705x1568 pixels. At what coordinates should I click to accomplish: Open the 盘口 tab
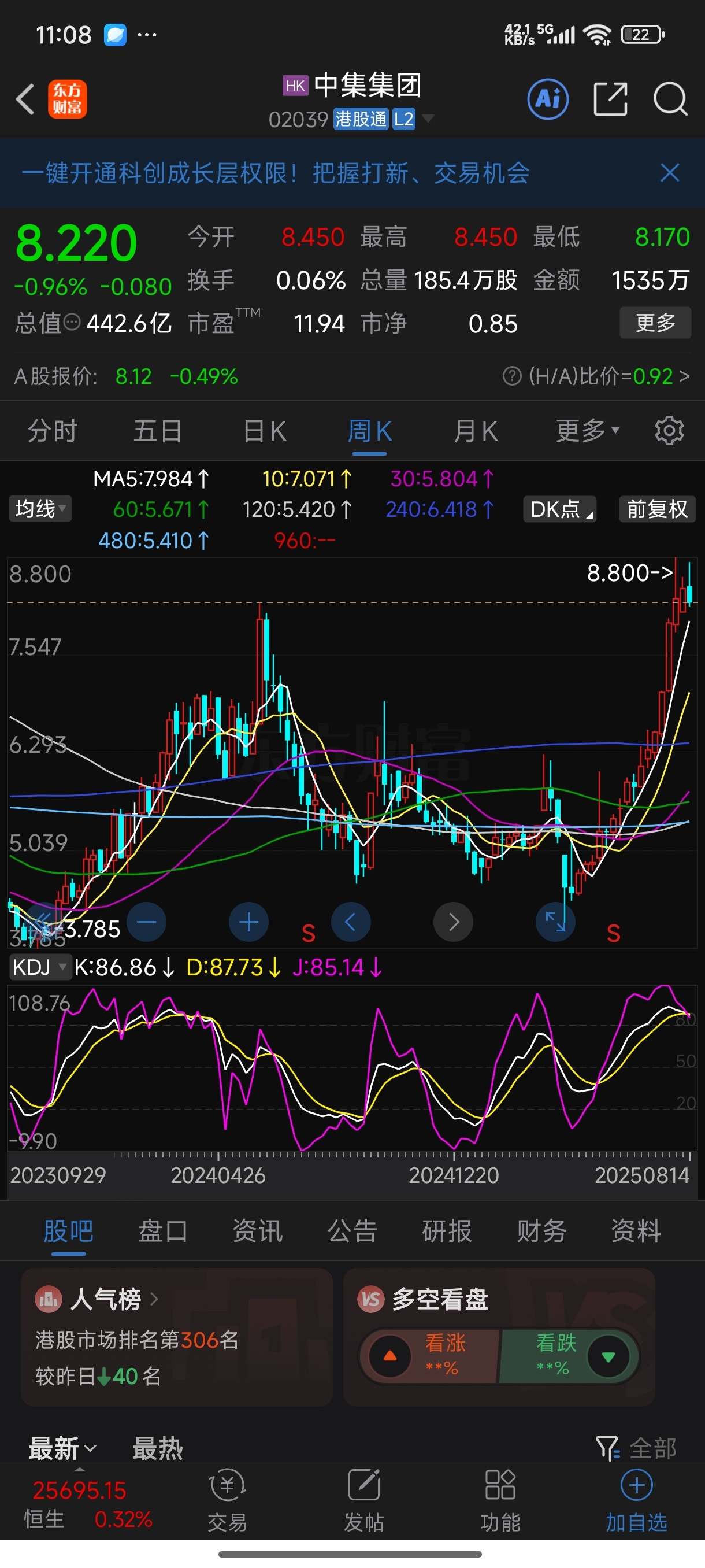[163, 1231]
